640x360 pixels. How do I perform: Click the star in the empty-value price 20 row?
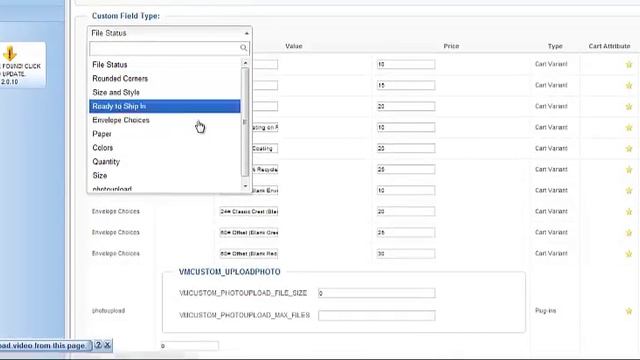click(629, 107)
